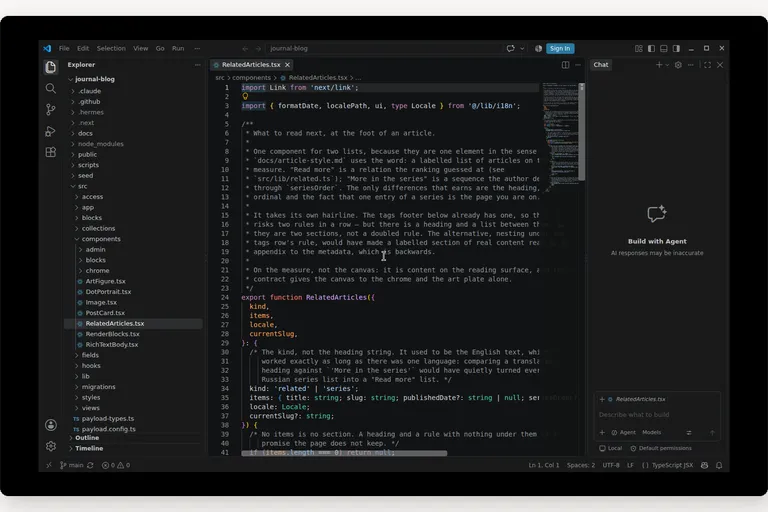Click the Copilot status icon in the status bar
Viewport: 768px width, 512px height.
click(704, 465)
